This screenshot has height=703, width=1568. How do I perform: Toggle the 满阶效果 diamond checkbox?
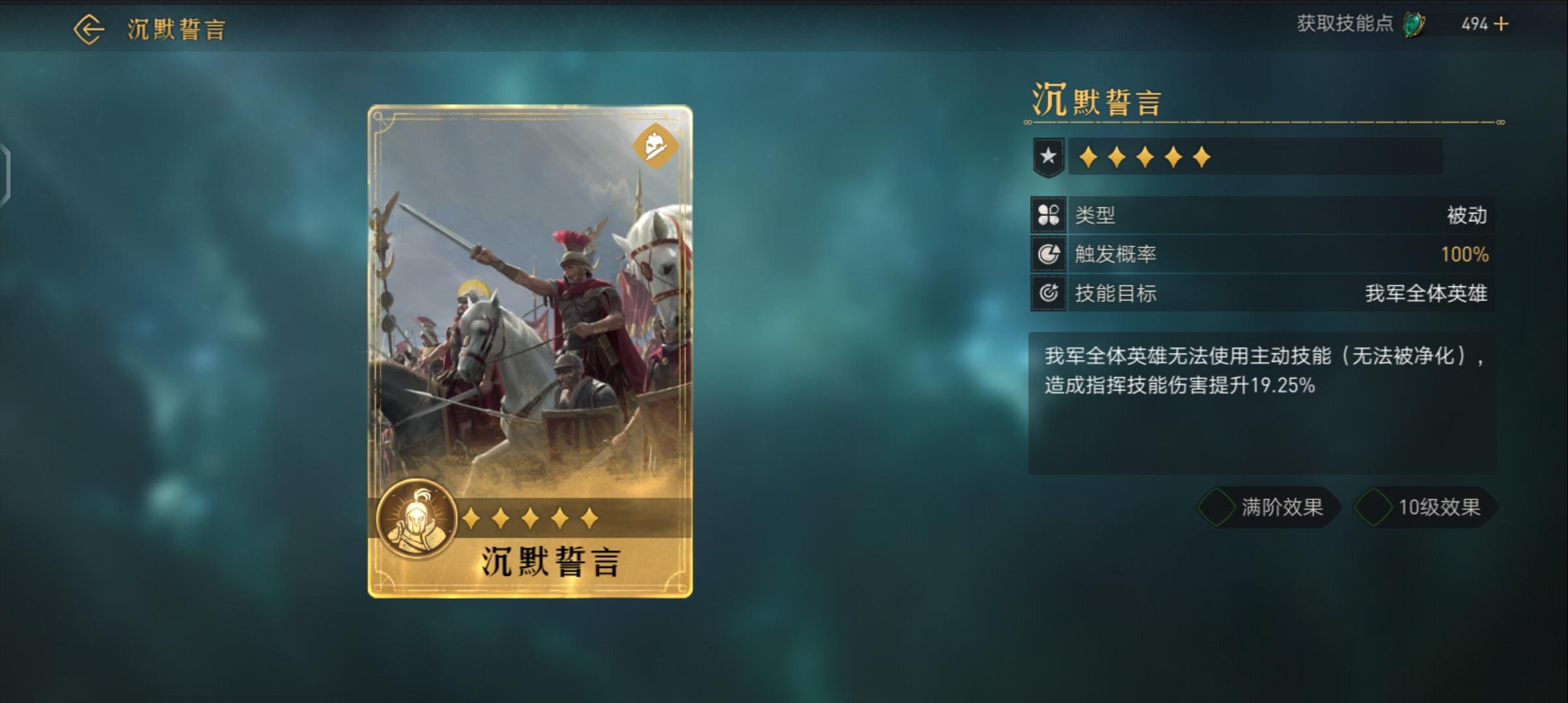pos(1216,507)
